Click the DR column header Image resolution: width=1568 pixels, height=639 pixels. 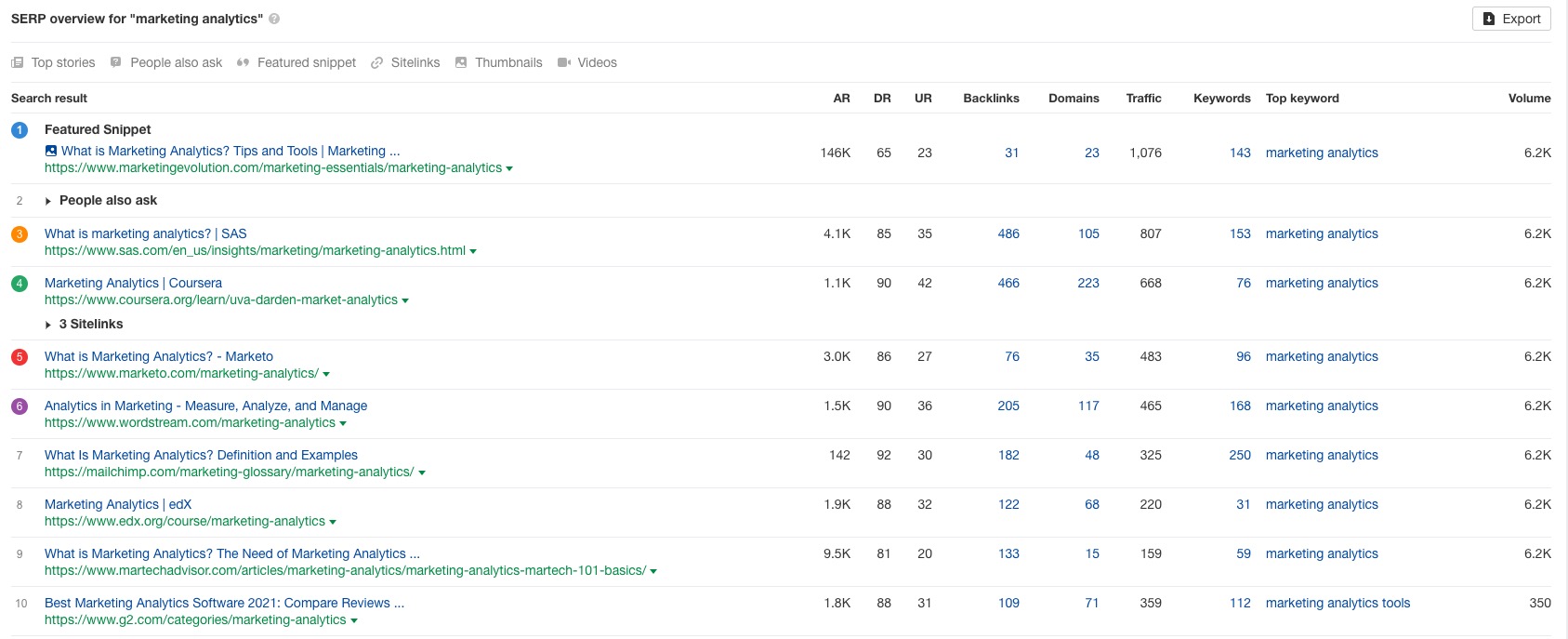[x=882, y=98]
